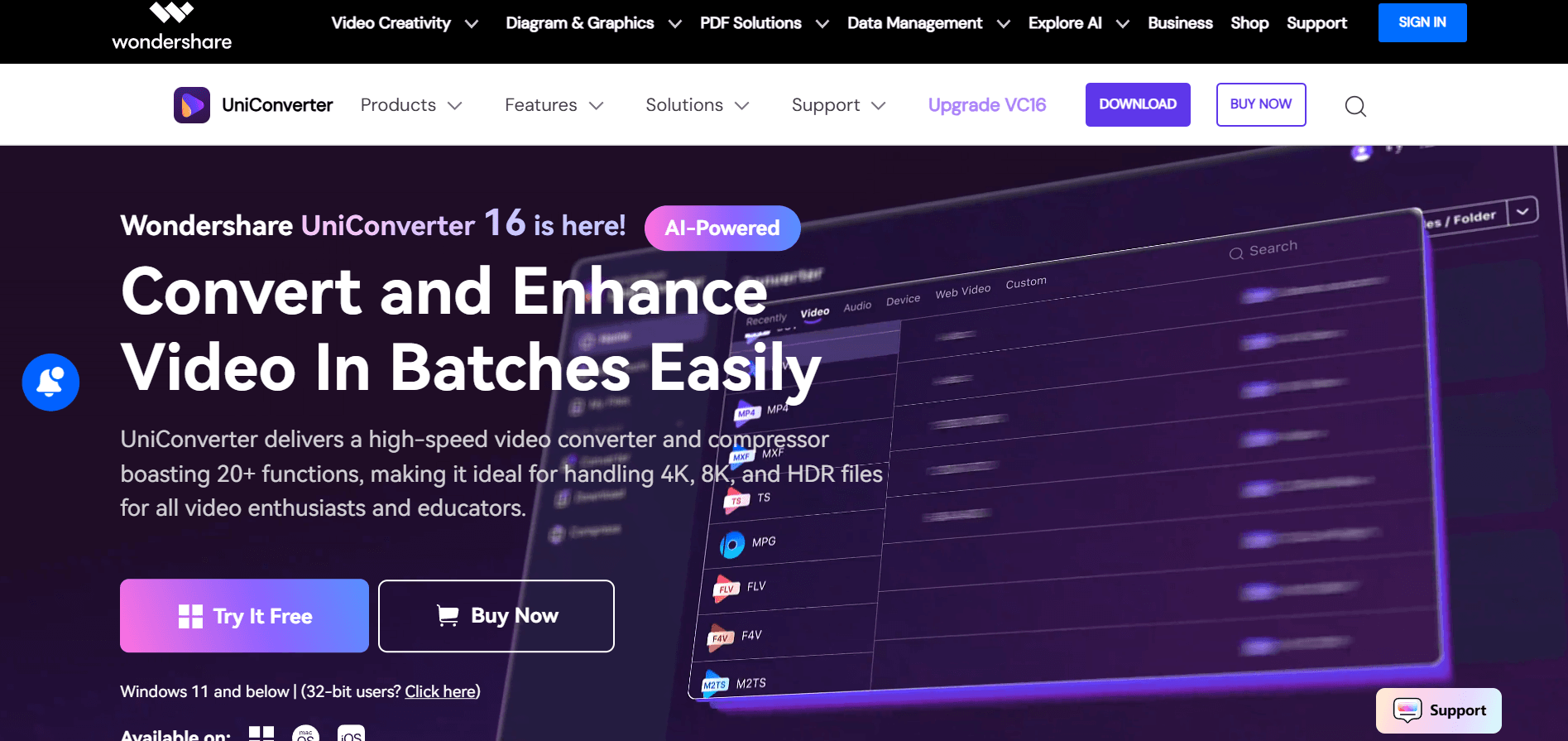Click the 'Convert and Enhance' headline text
The width and height of the screenshot is (1568, 741).
(x=444, y=291)
